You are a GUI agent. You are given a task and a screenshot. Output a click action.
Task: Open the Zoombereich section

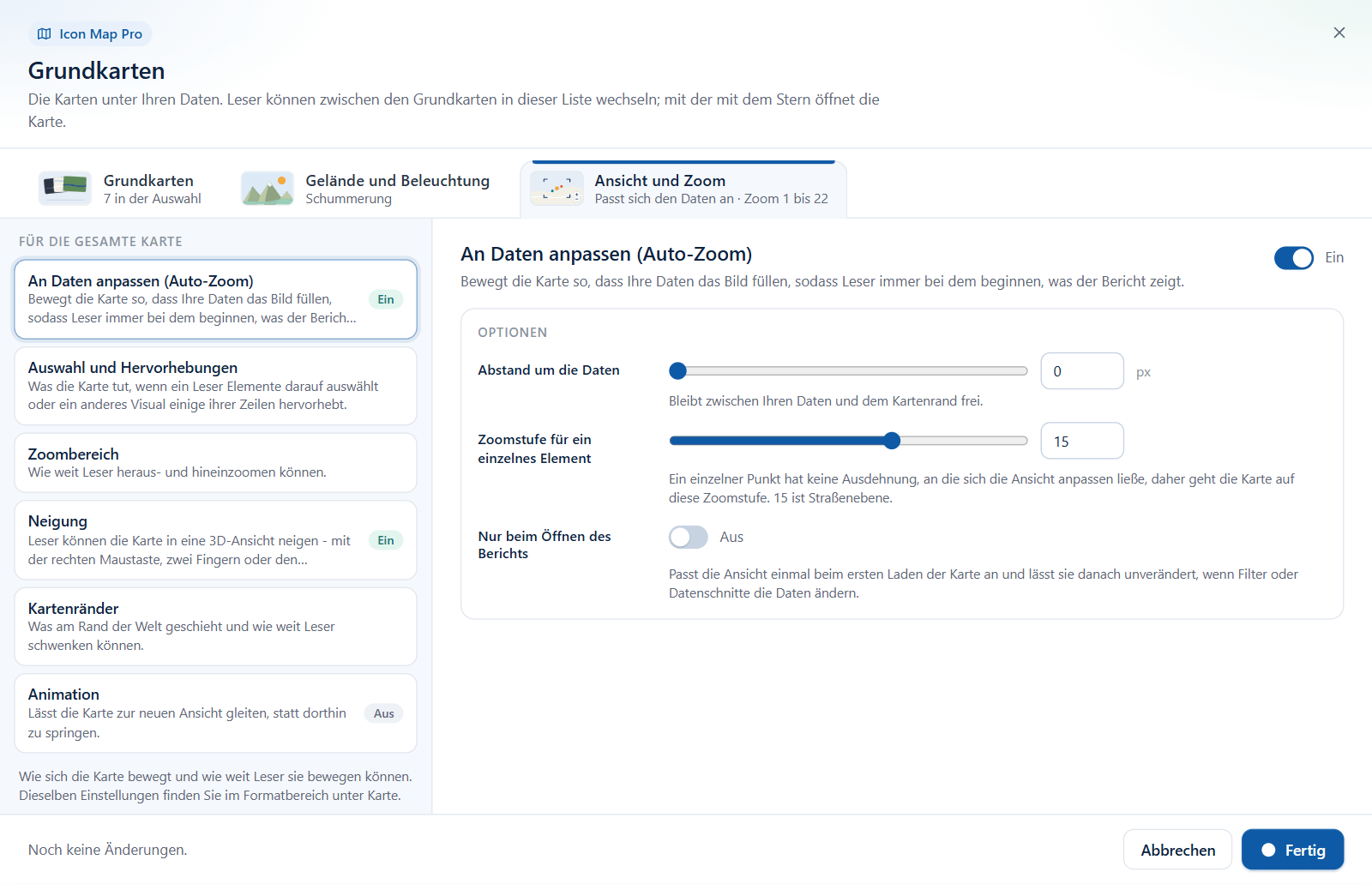click(x=215, y=463)
